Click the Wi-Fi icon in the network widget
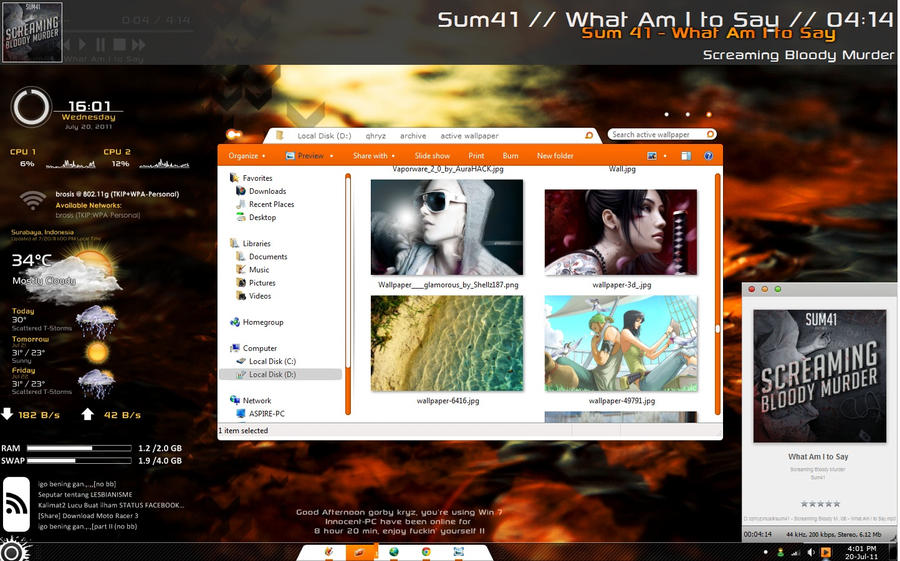 click(x=33, y=200)
